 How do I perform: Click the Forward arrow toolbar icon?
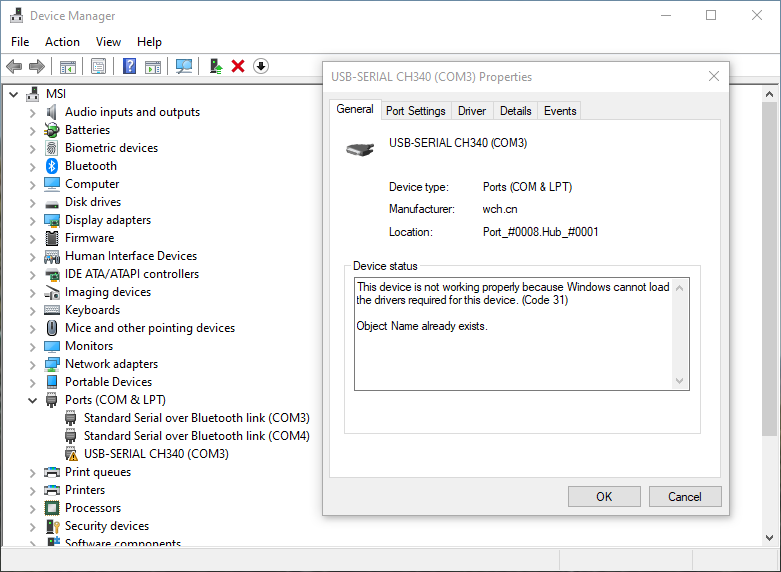(x=37, y=66)
